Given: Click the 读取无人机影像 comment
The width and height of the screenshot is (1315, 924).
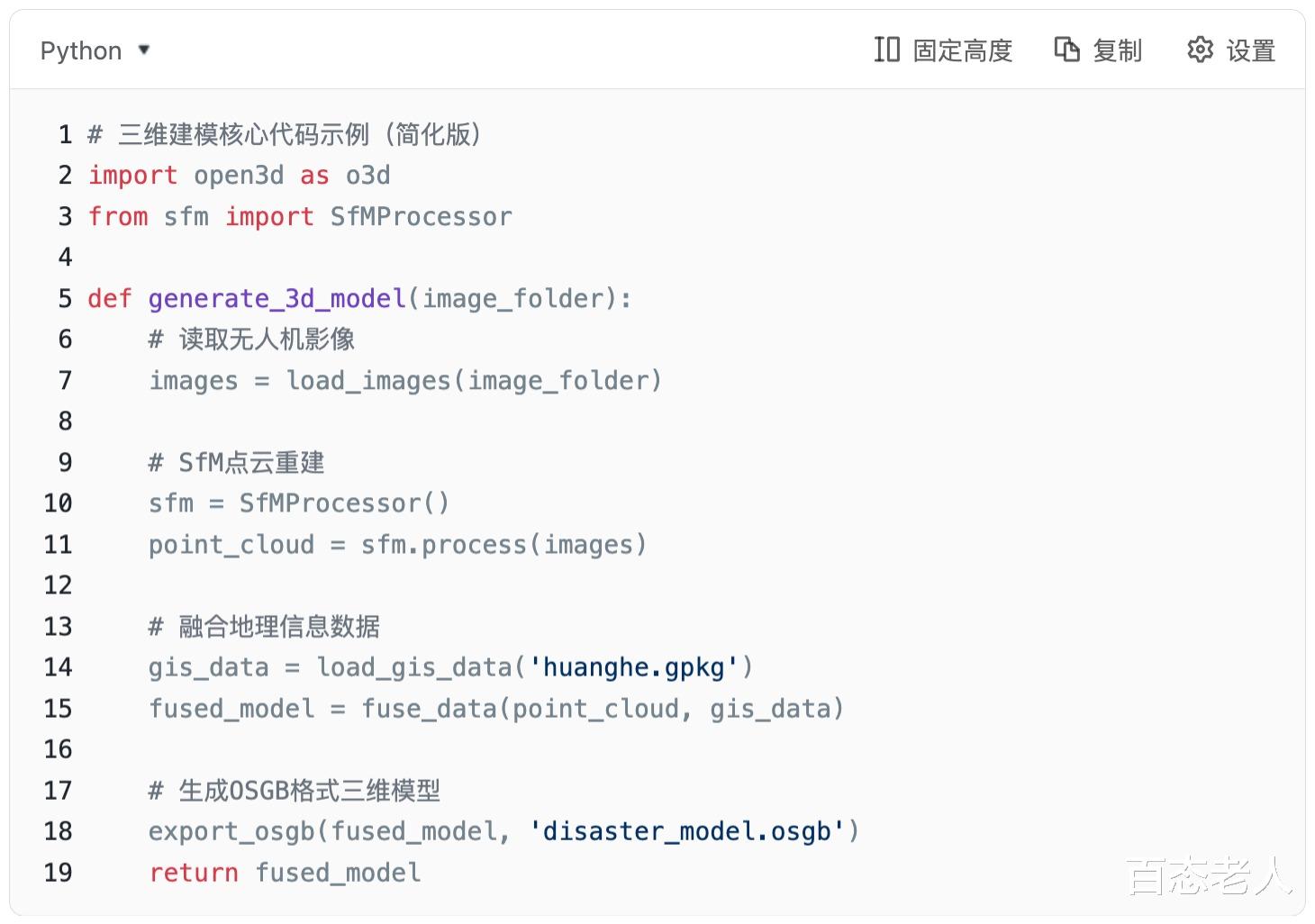Looking at the screenshot, I should (x=266, y=340).
